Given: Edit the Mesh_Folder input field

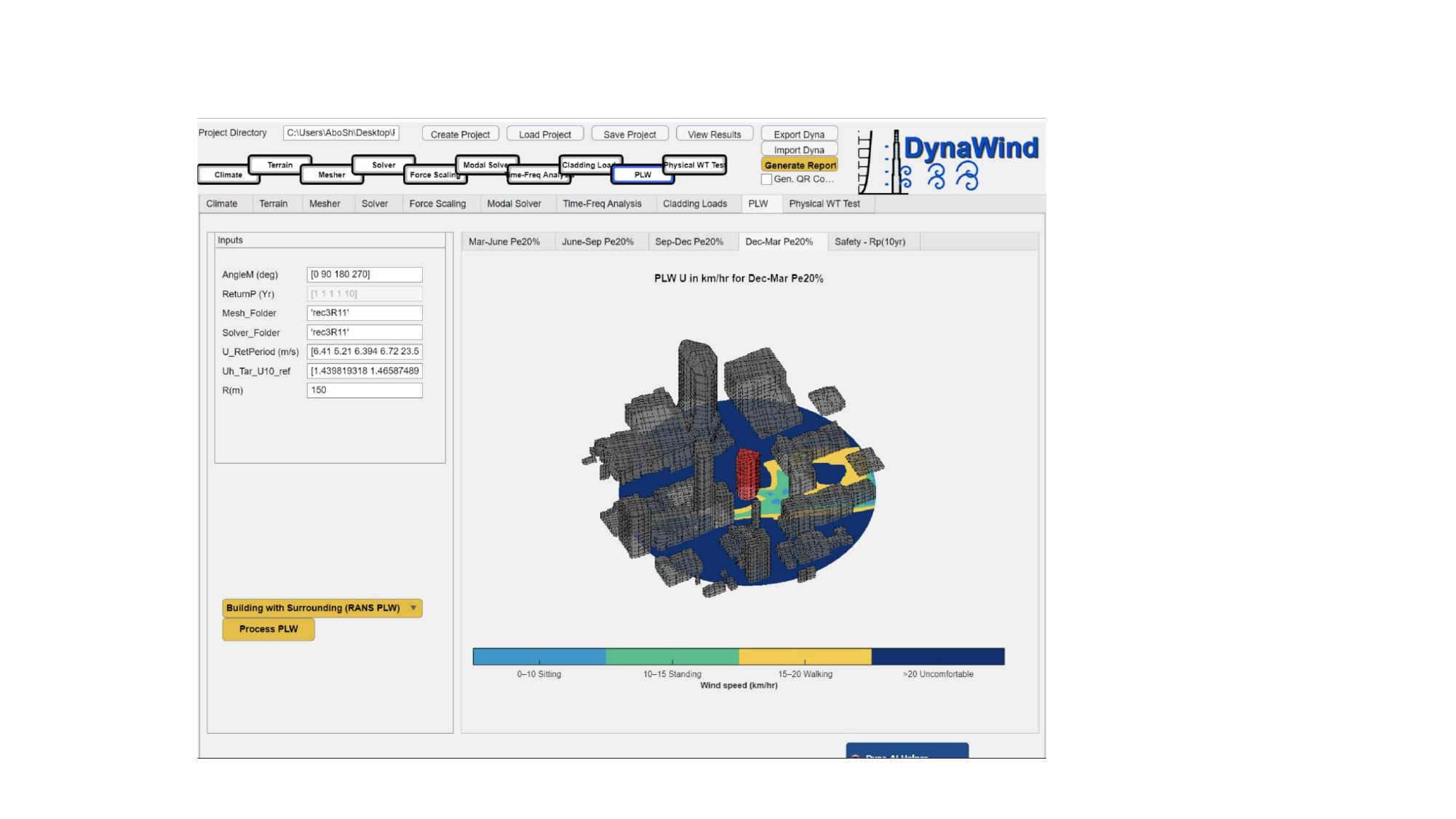Looking at the screenshot, I should [364, 312].
